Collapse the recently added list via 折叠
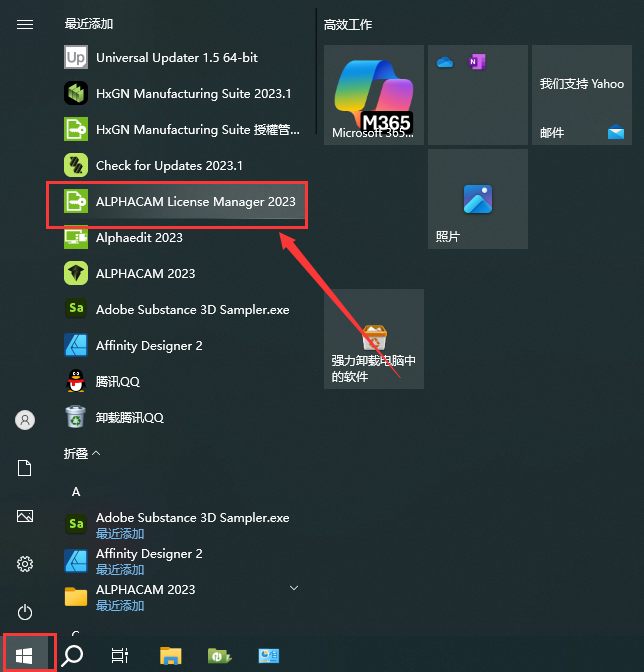644x672 pixels. (82, 453)
